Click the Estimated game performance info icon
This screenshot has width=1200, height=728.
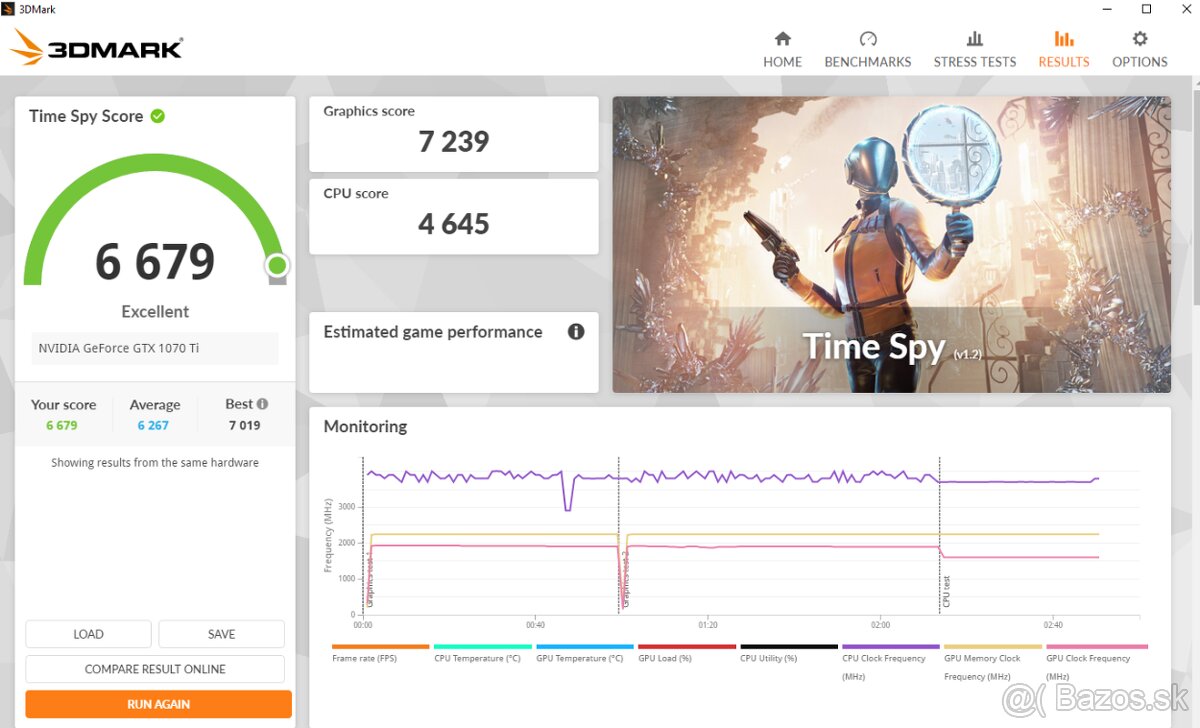point(576,332)
